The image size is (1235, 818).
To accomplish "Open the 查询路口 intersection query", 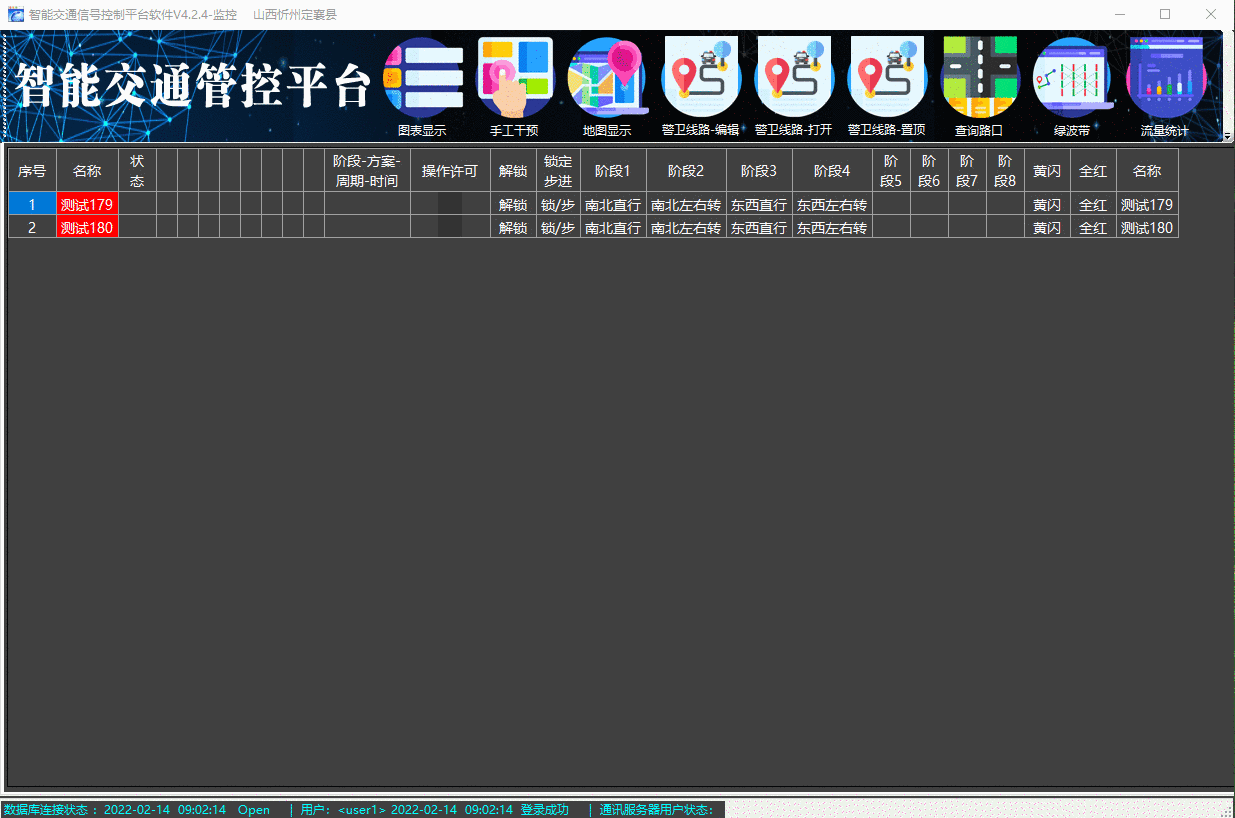I will tap(979, 80).
